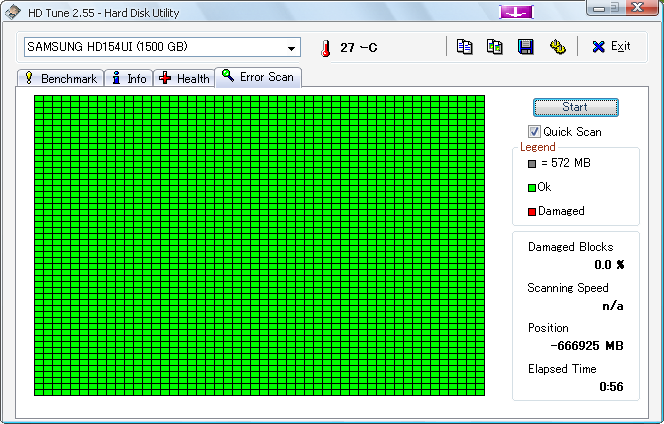The height and width of the screenshot is (424, 664).
Task: Click the copy screenshot to clipboard icon
Action: click(495, 47)
